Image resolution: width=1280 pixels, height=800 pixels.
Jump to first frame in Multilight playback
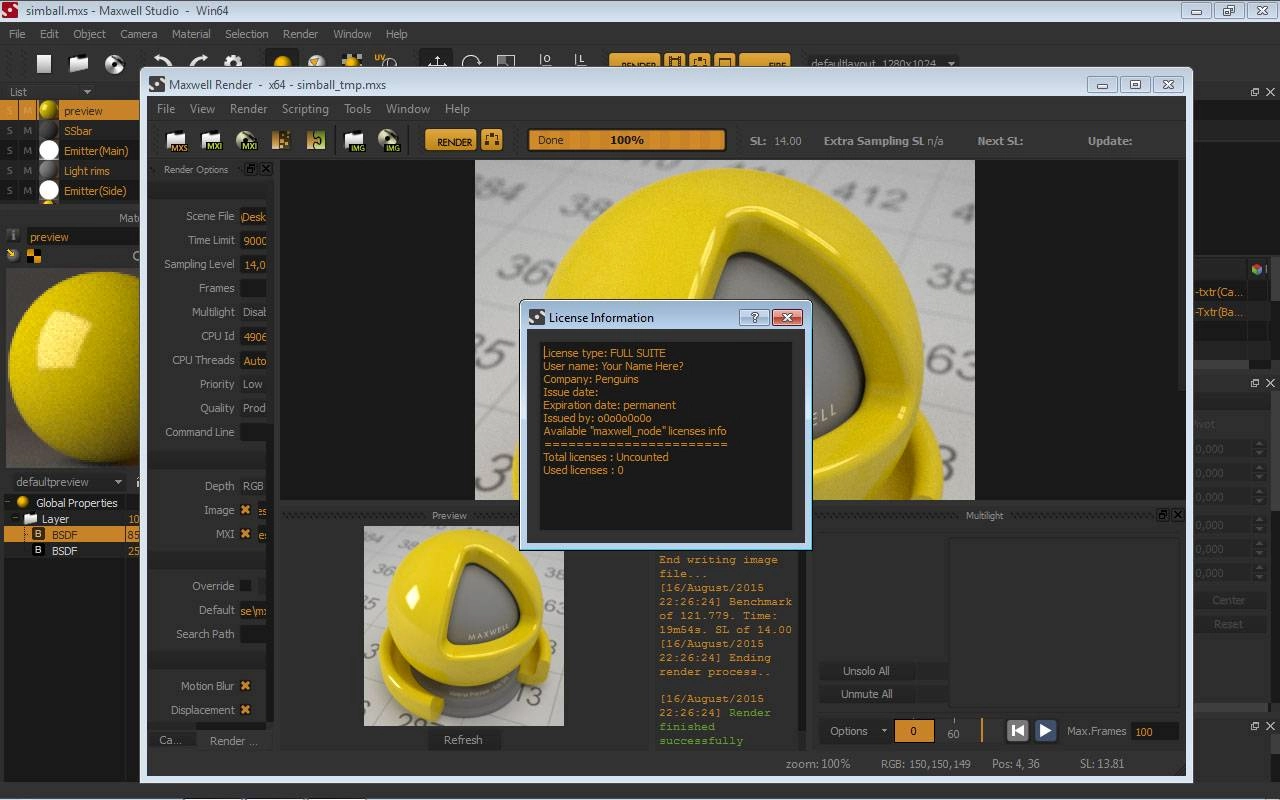[x=1017, y=731]
